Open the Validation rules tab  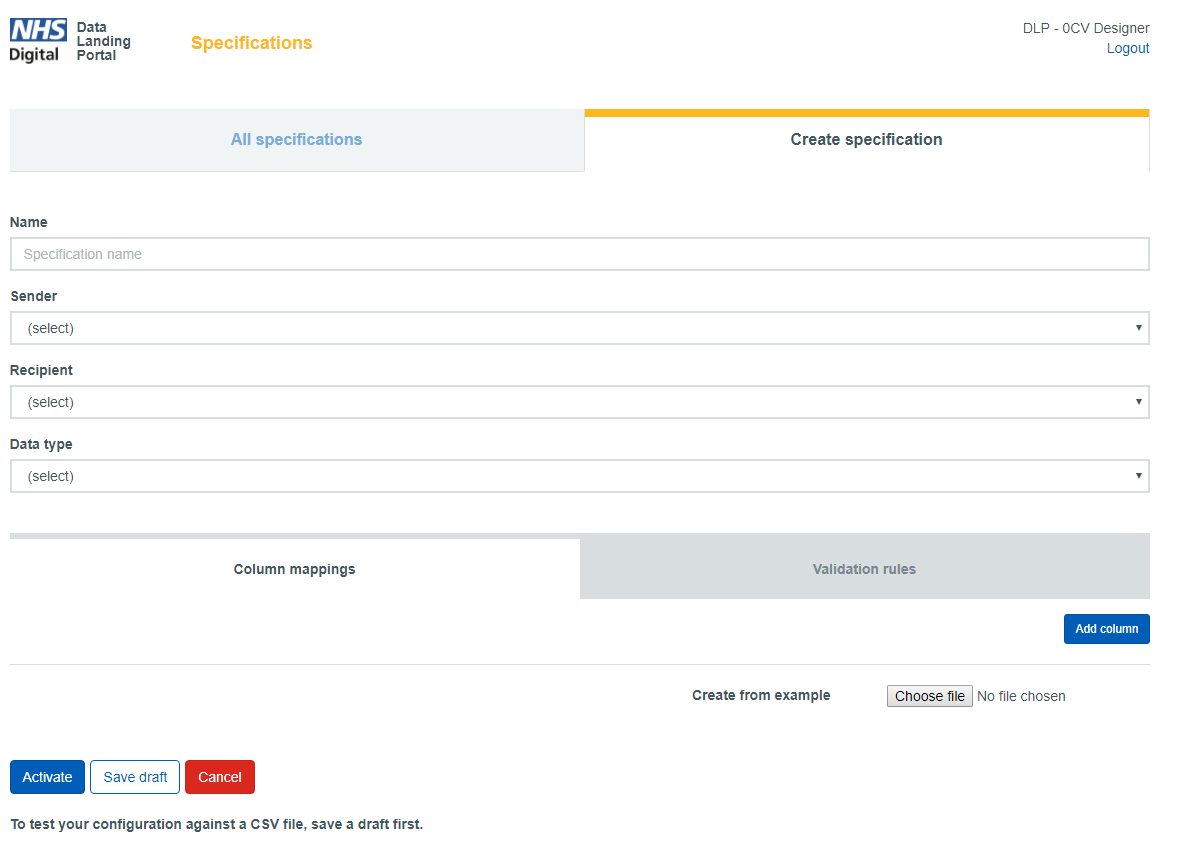(864, 569)
